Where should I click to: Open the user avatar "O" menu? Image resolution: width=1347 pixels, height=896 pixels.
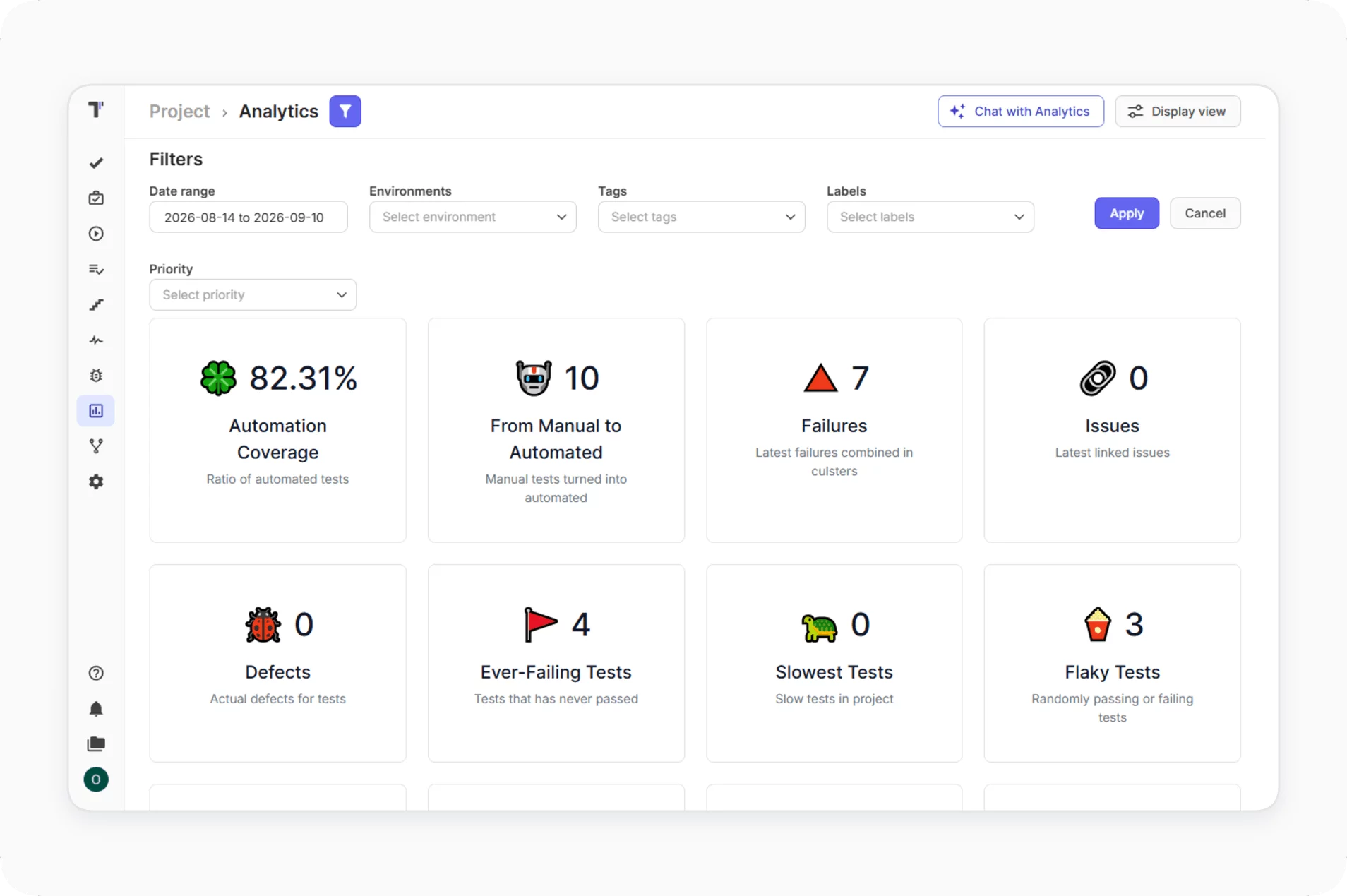pos(96,779)
